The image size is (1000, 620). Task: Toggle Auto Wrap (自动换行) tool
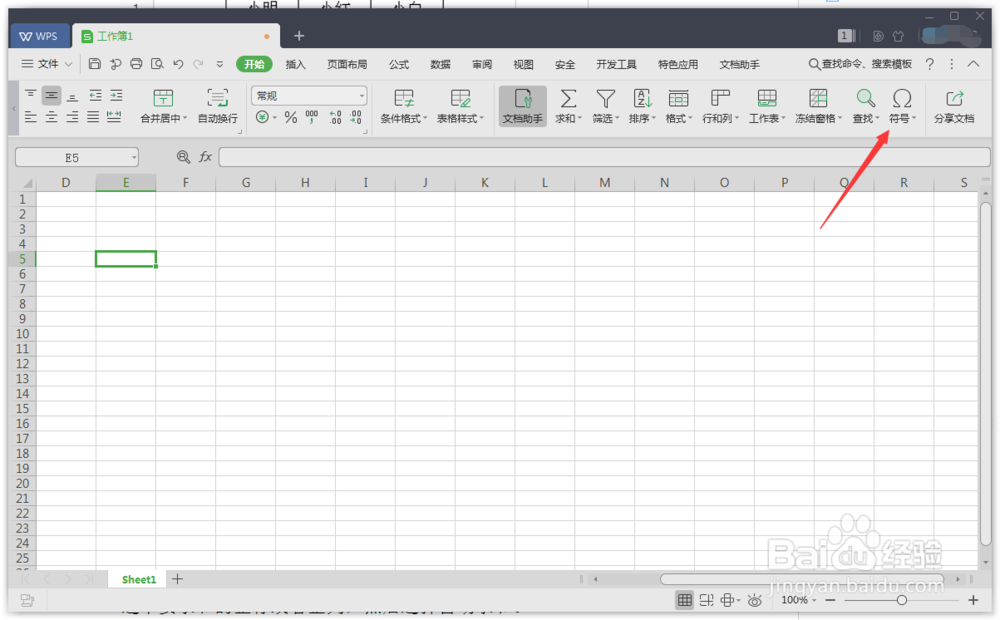pos(217,107)
